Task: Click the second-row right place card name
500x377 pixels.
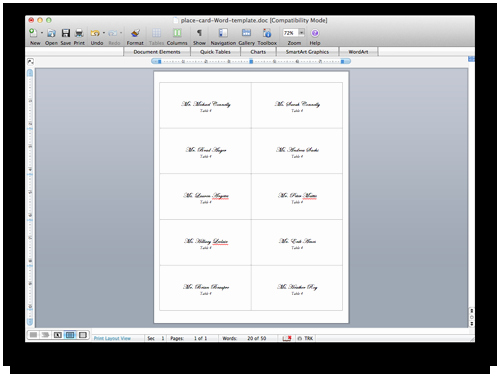Action: [297, 150]
